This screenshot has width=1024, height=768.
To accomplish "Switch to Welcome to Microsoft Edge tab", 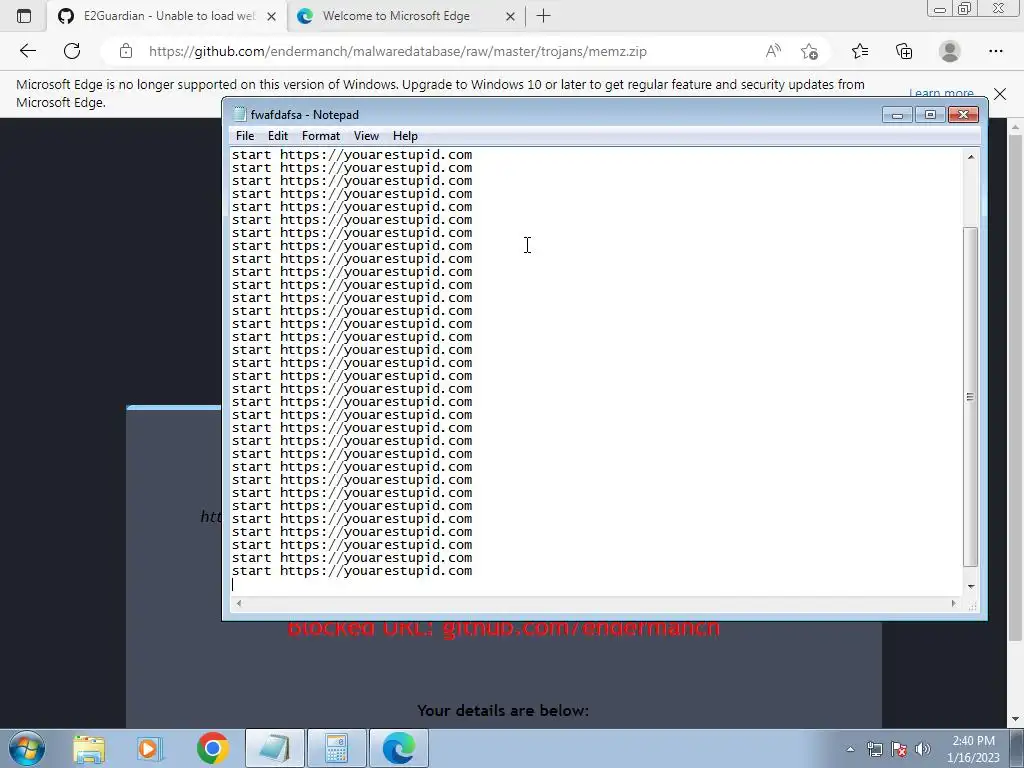I will click(406, 16).
